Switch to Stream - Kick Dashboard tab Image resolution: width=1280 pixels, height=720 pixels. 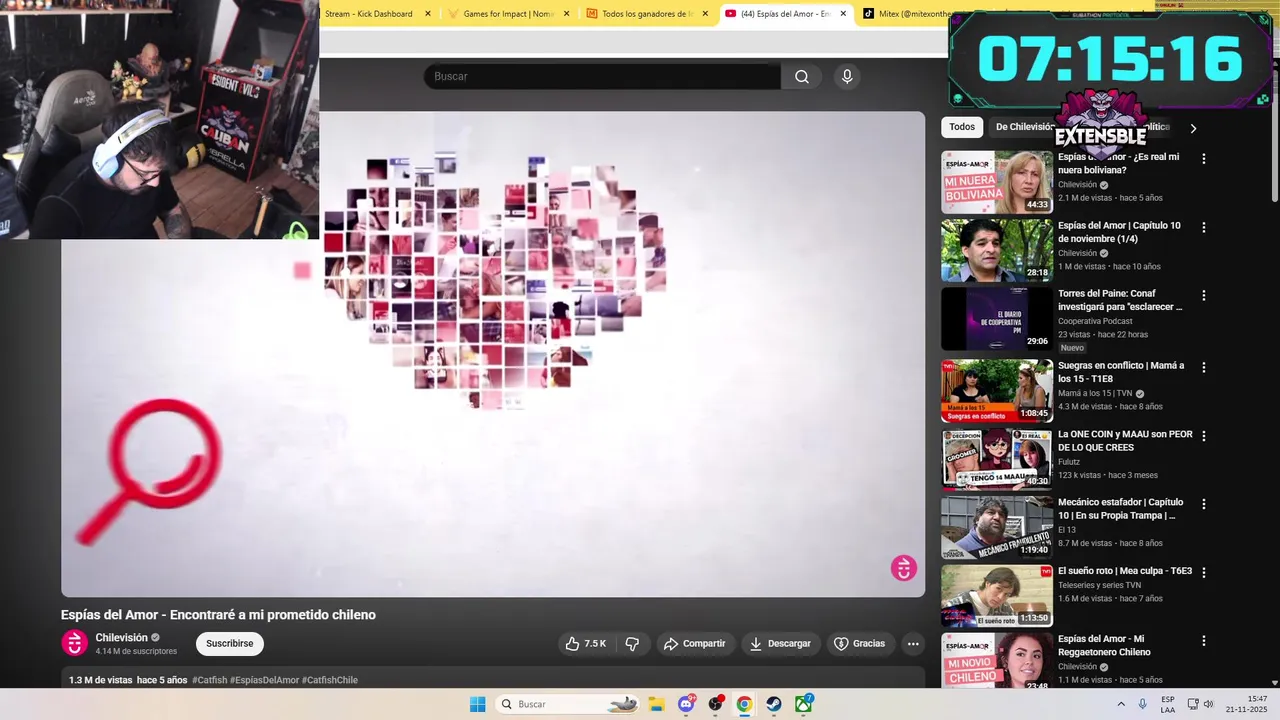(369, 14)
